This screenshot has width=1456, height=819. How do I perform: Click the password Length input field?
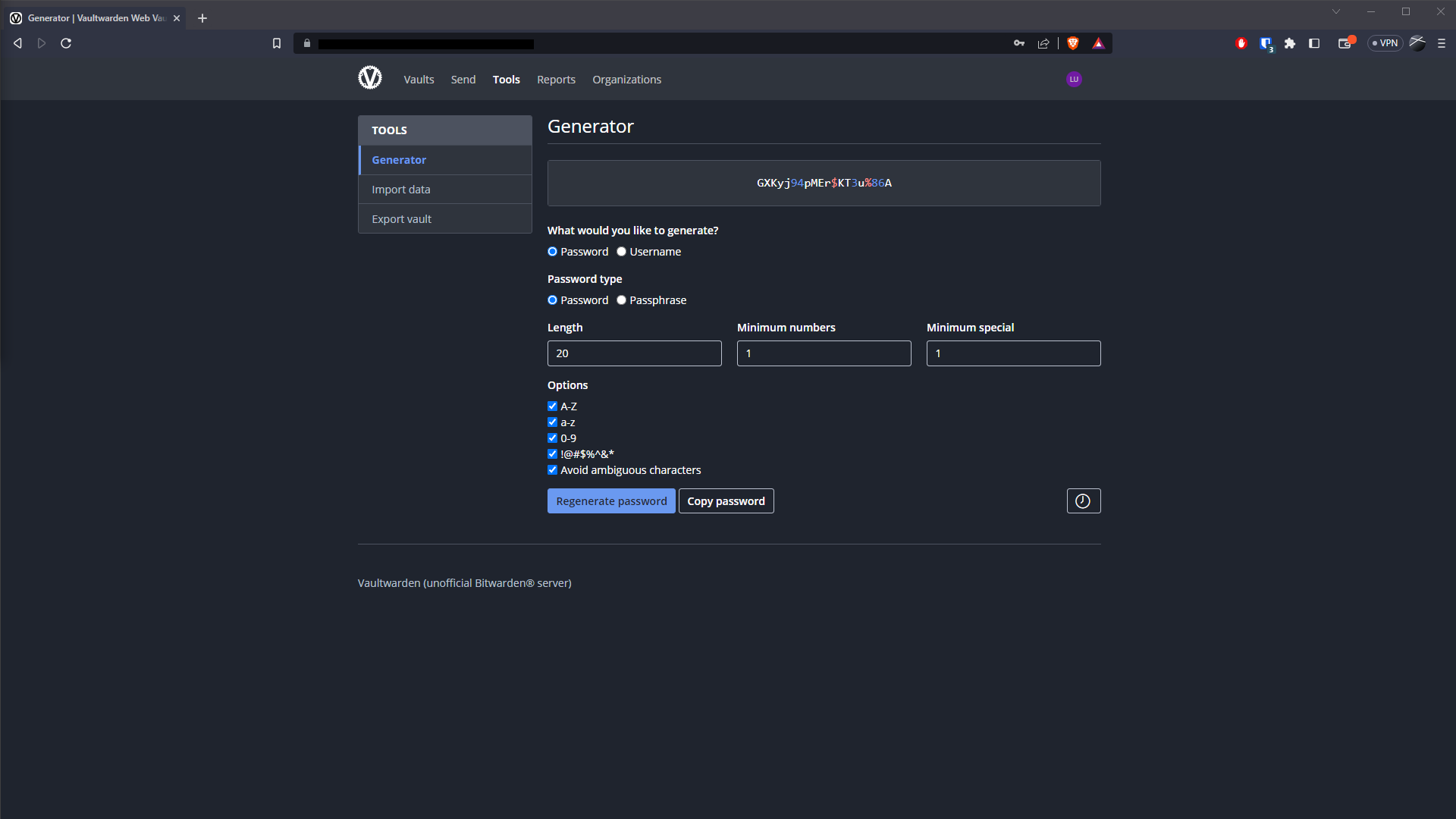coord(634,353)
